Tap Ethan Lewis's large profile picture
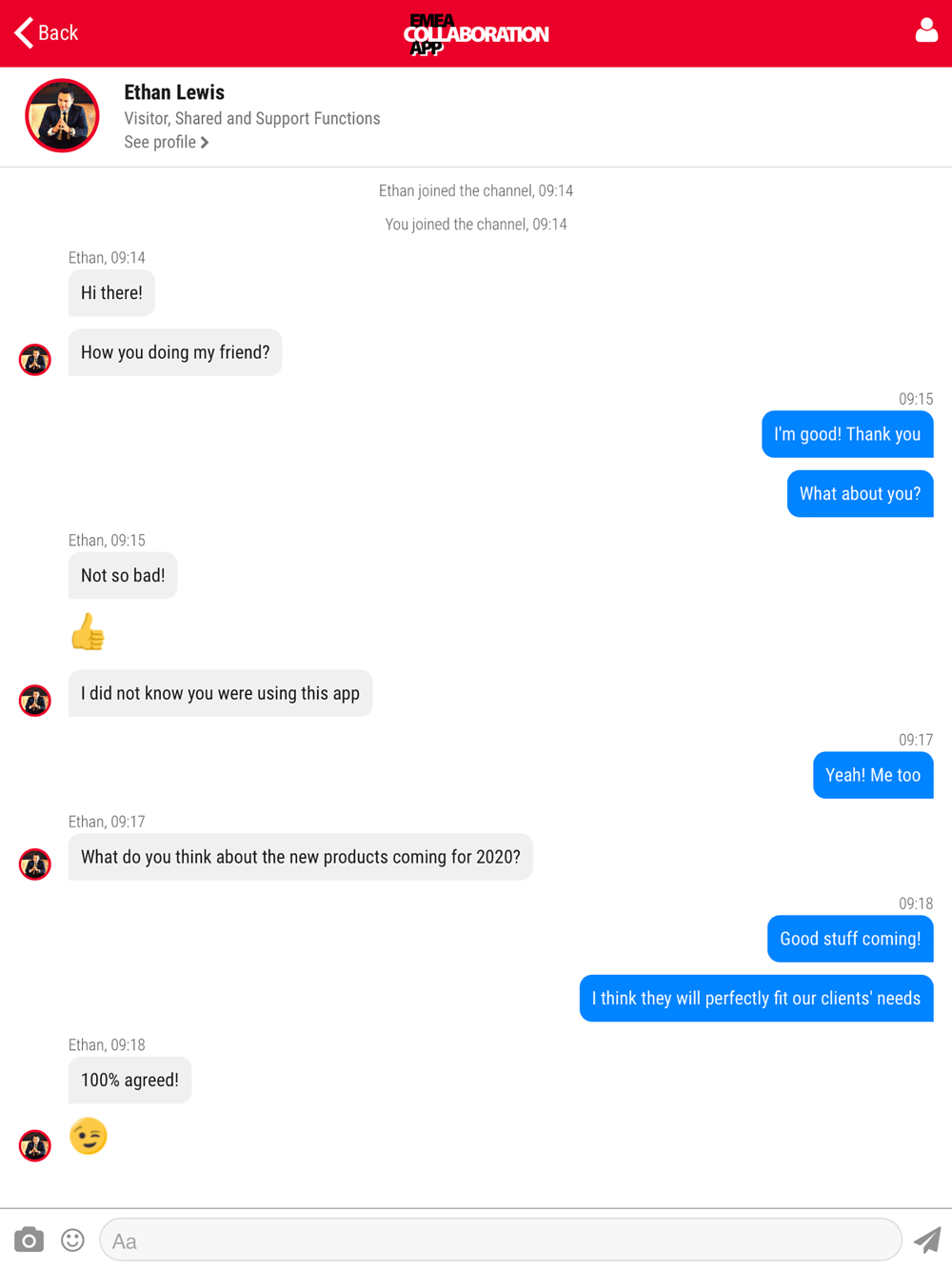This screenshot has height=1270, width=952. coord(62,115)
